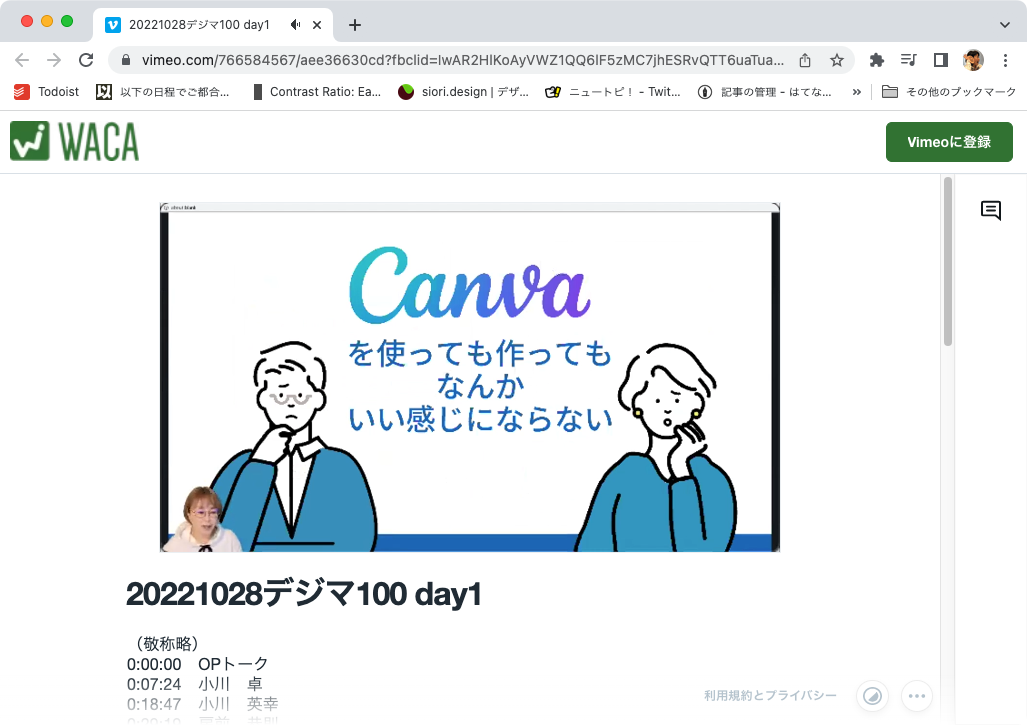
Task: Open the three-dots more options button
Action: point(917,696)
